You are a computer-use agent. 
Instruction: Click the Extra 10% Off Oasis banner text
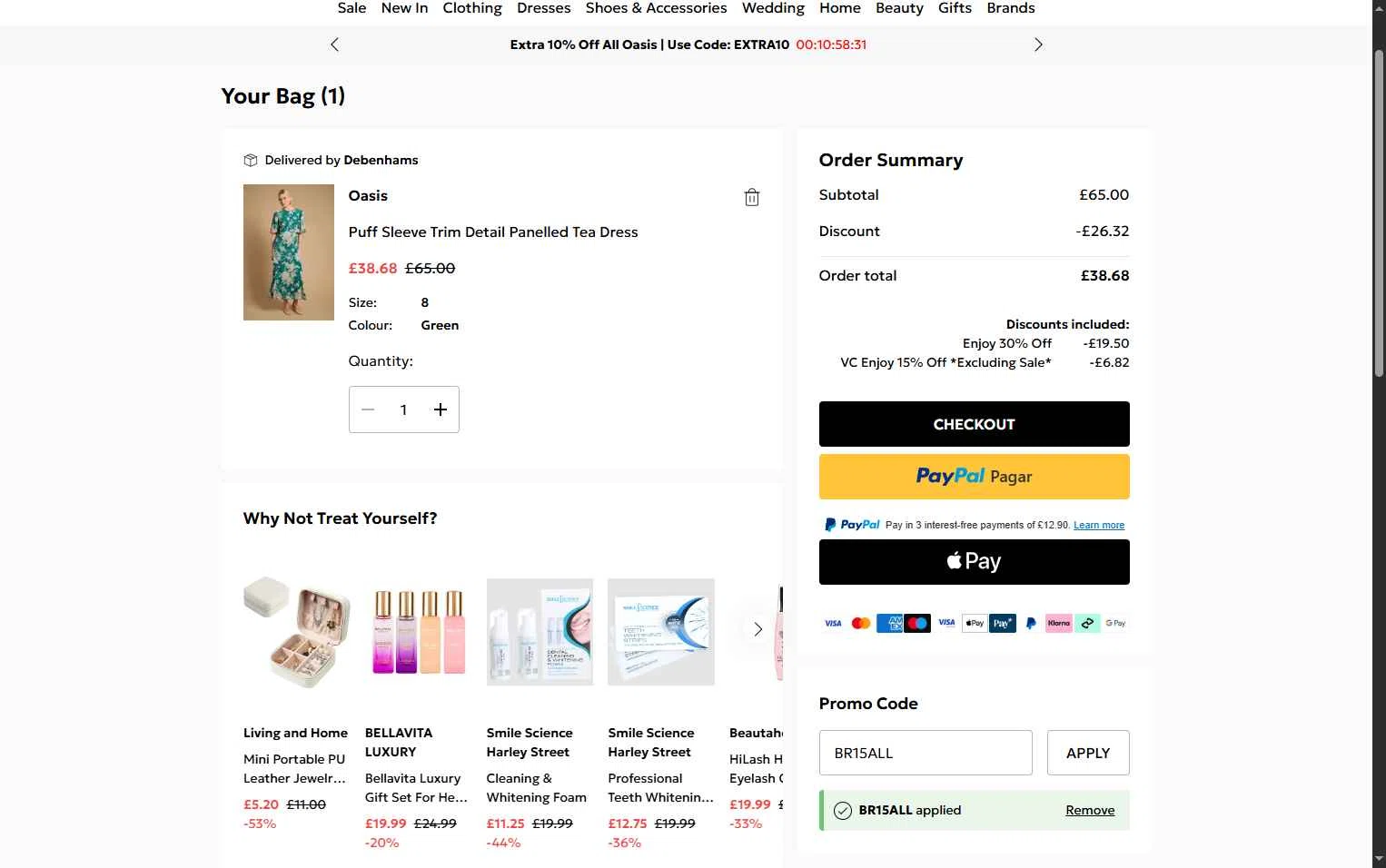click(649, 44)
